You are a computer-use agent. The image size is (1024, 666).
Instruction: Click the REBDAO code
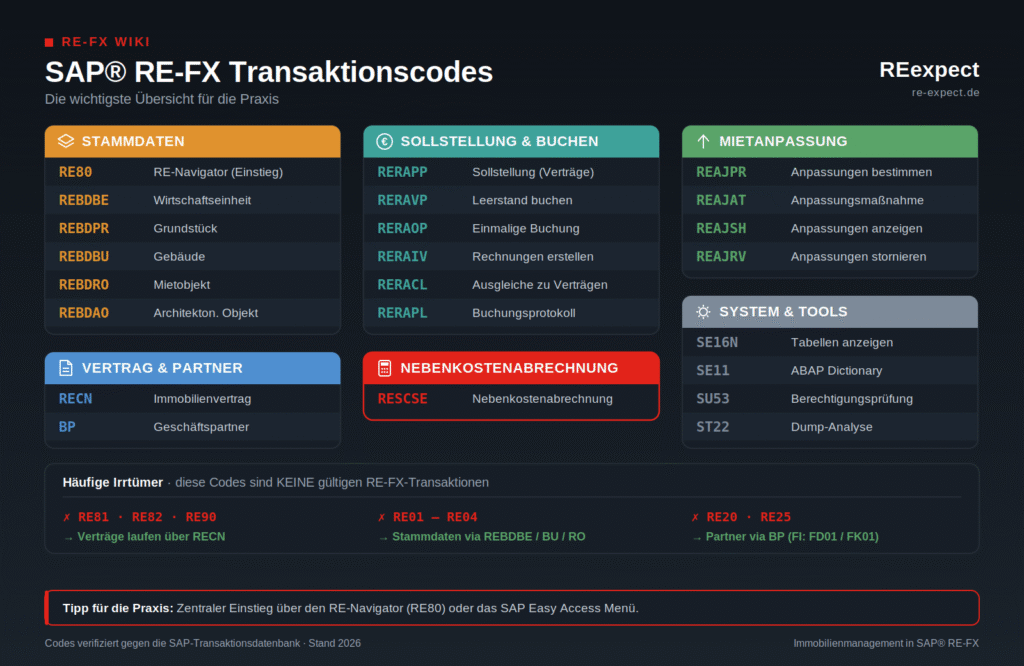click(84, 312)
